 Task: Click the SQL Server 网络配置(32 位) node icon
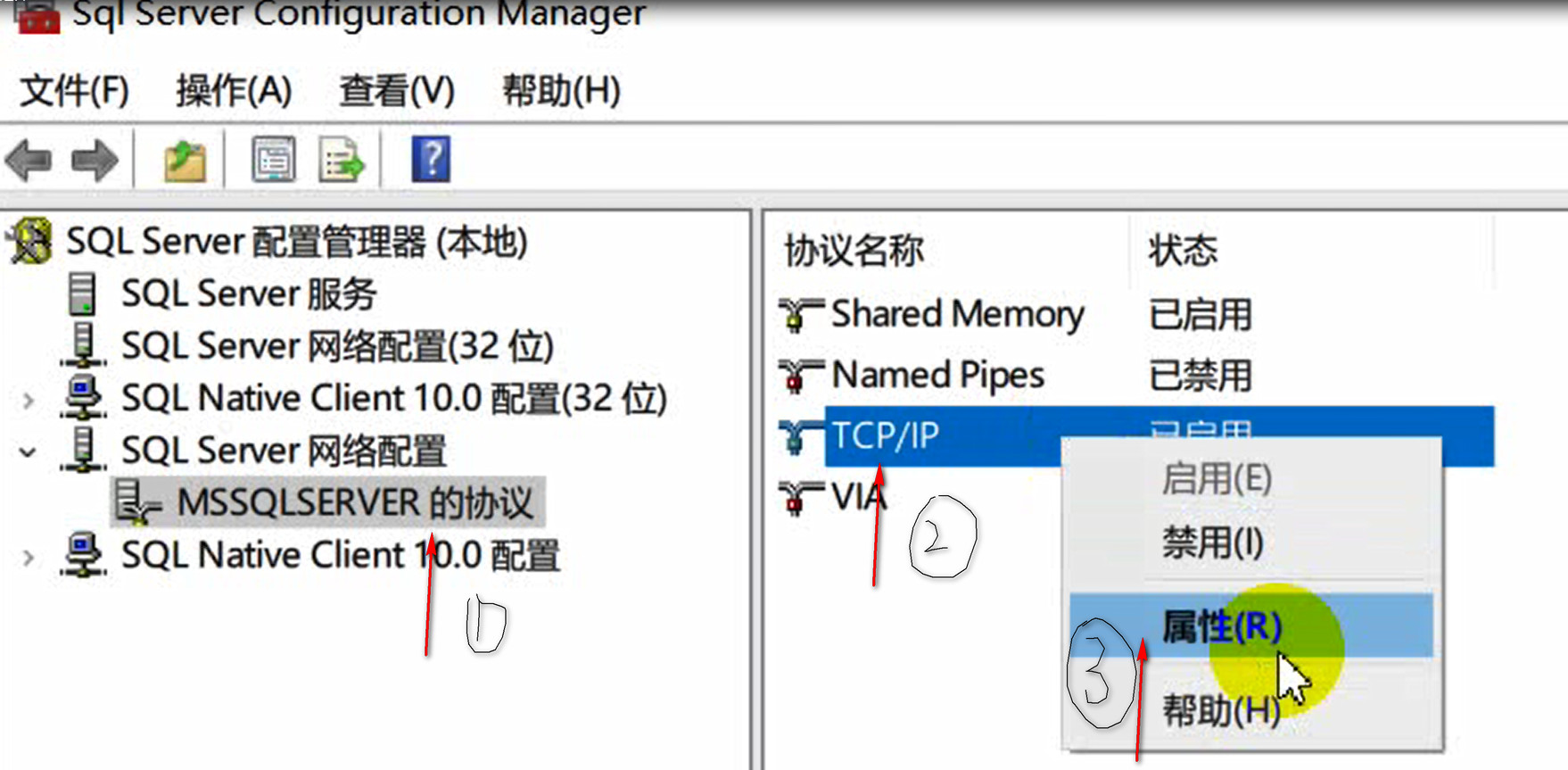point(83,345)
